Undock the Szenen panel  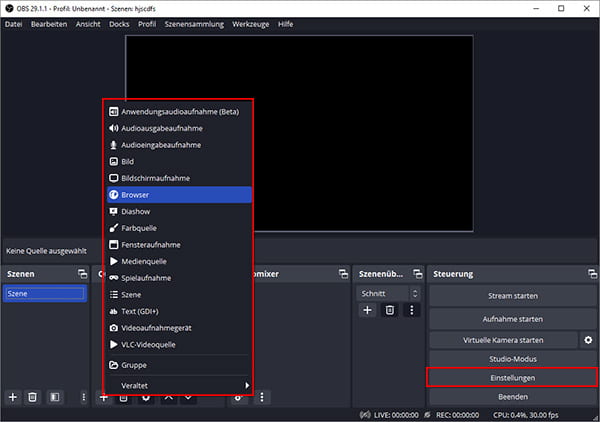(82, 274)
